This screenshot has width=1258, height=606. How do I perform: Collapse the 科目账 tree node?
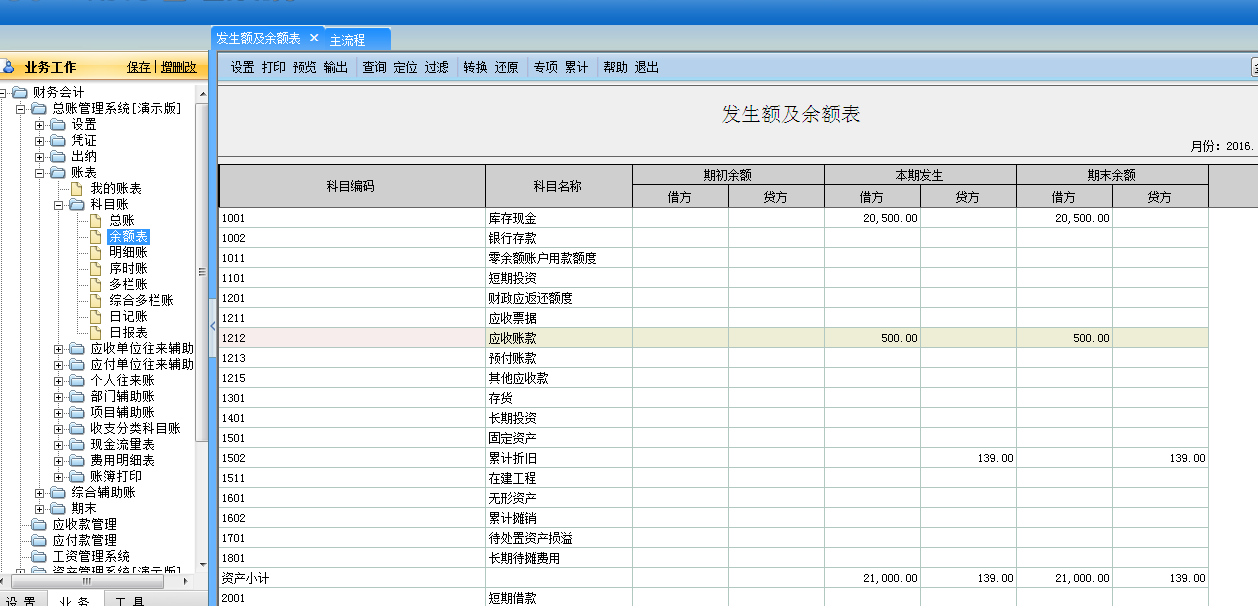point(59,204)
